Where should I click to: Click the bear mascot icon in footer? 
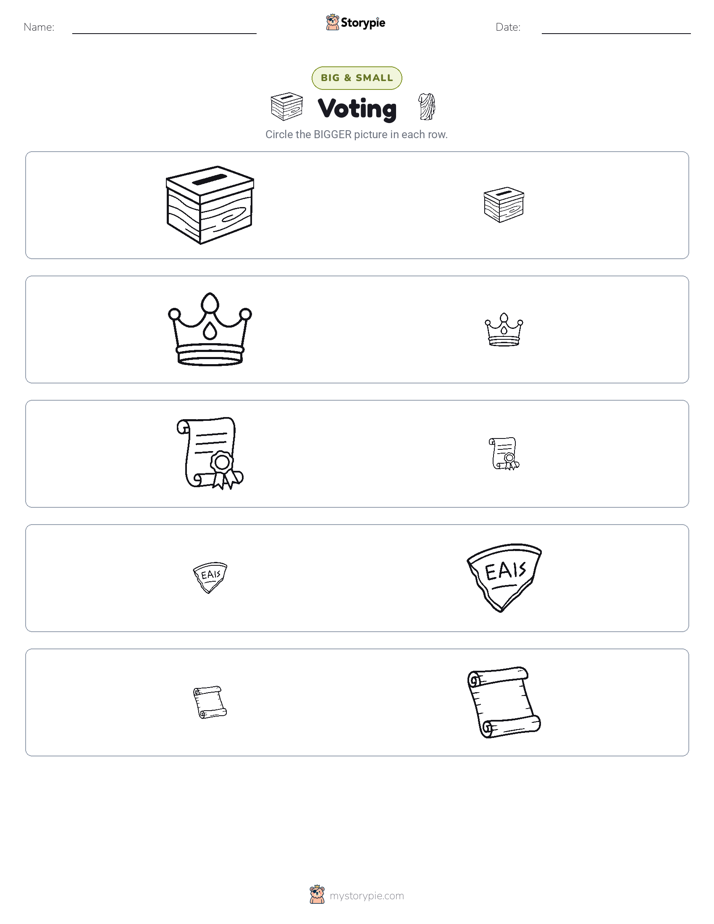(317, 895)
